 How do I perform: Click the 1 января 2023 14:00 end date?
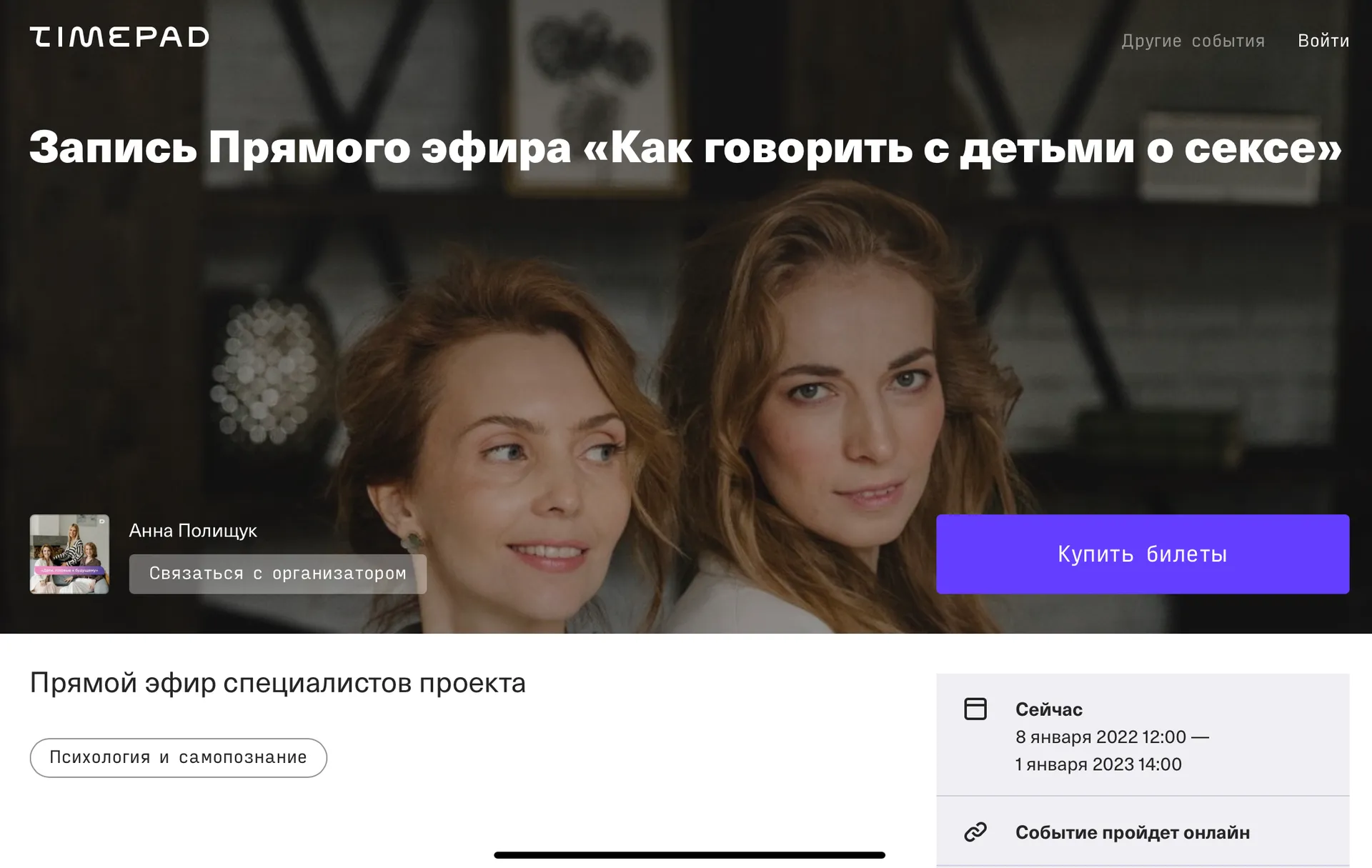click(x=1098, y=764)
